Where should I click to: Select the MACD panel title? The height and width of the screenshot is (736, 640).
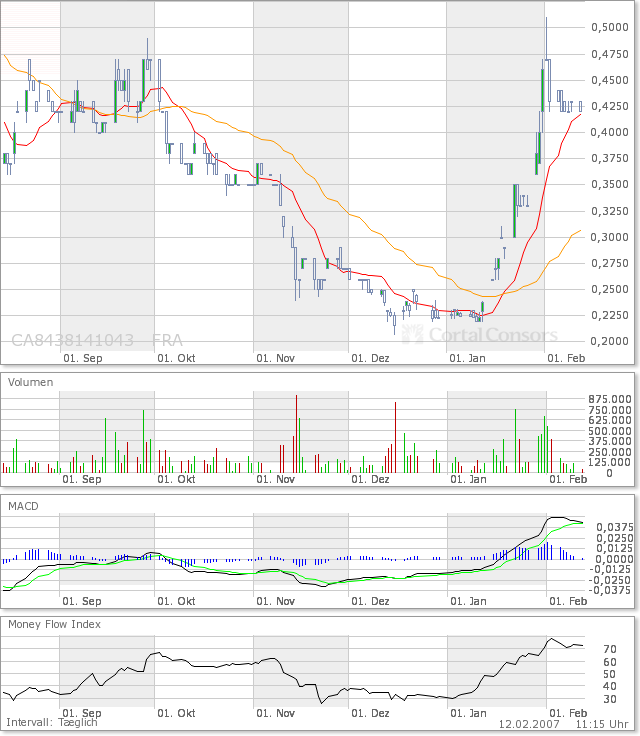coord(23,507)
